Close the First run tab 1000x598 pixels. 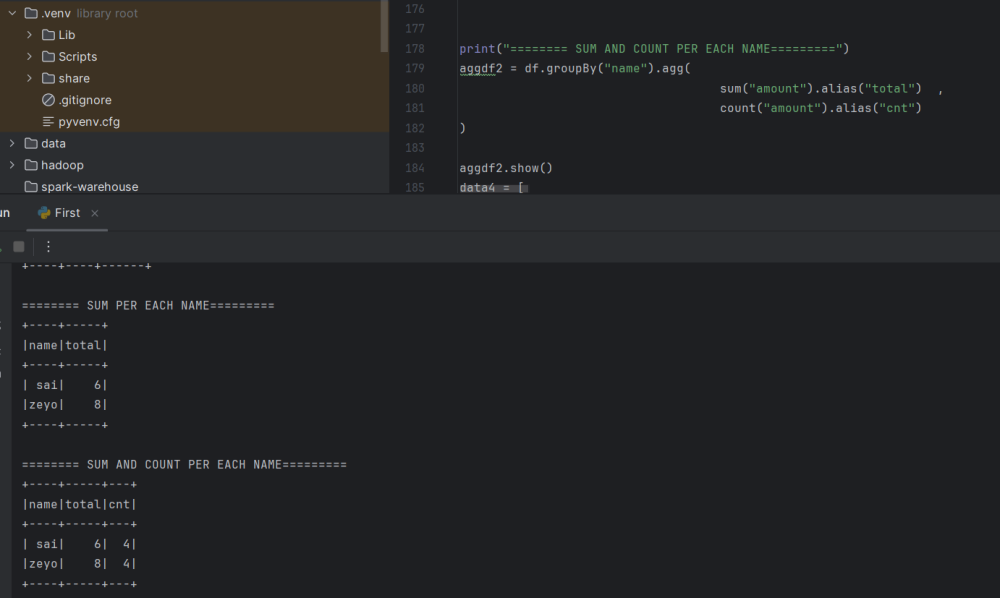[x=94, y=213]
